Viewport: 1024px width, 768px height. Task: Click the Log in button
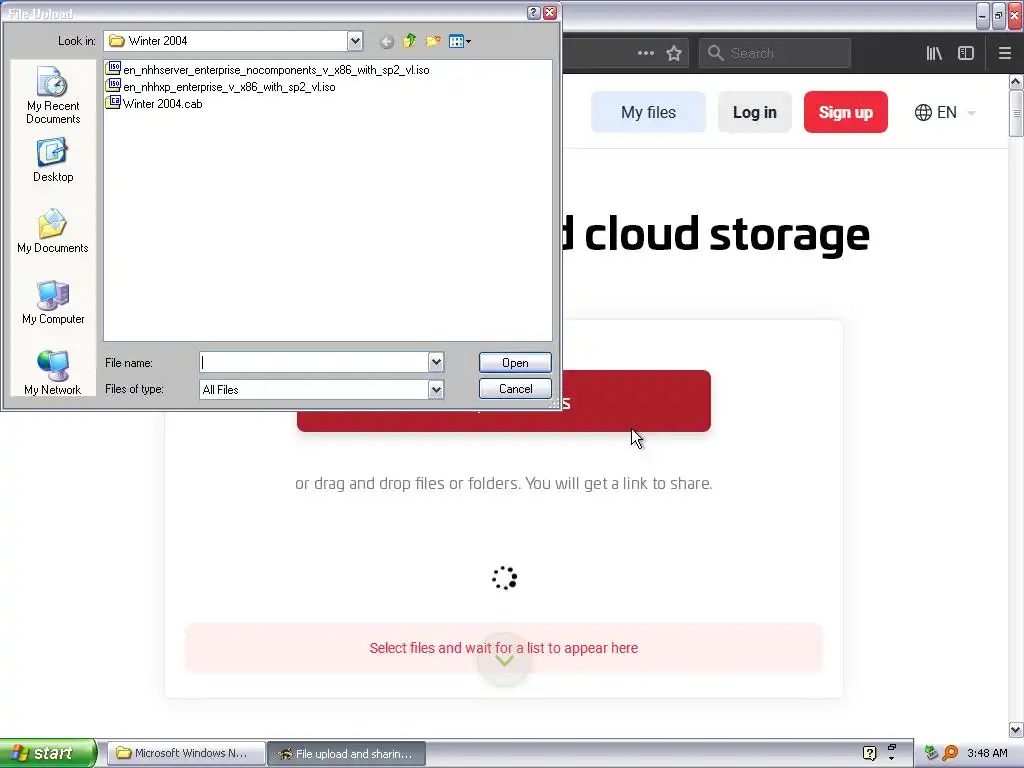(755, 112)
